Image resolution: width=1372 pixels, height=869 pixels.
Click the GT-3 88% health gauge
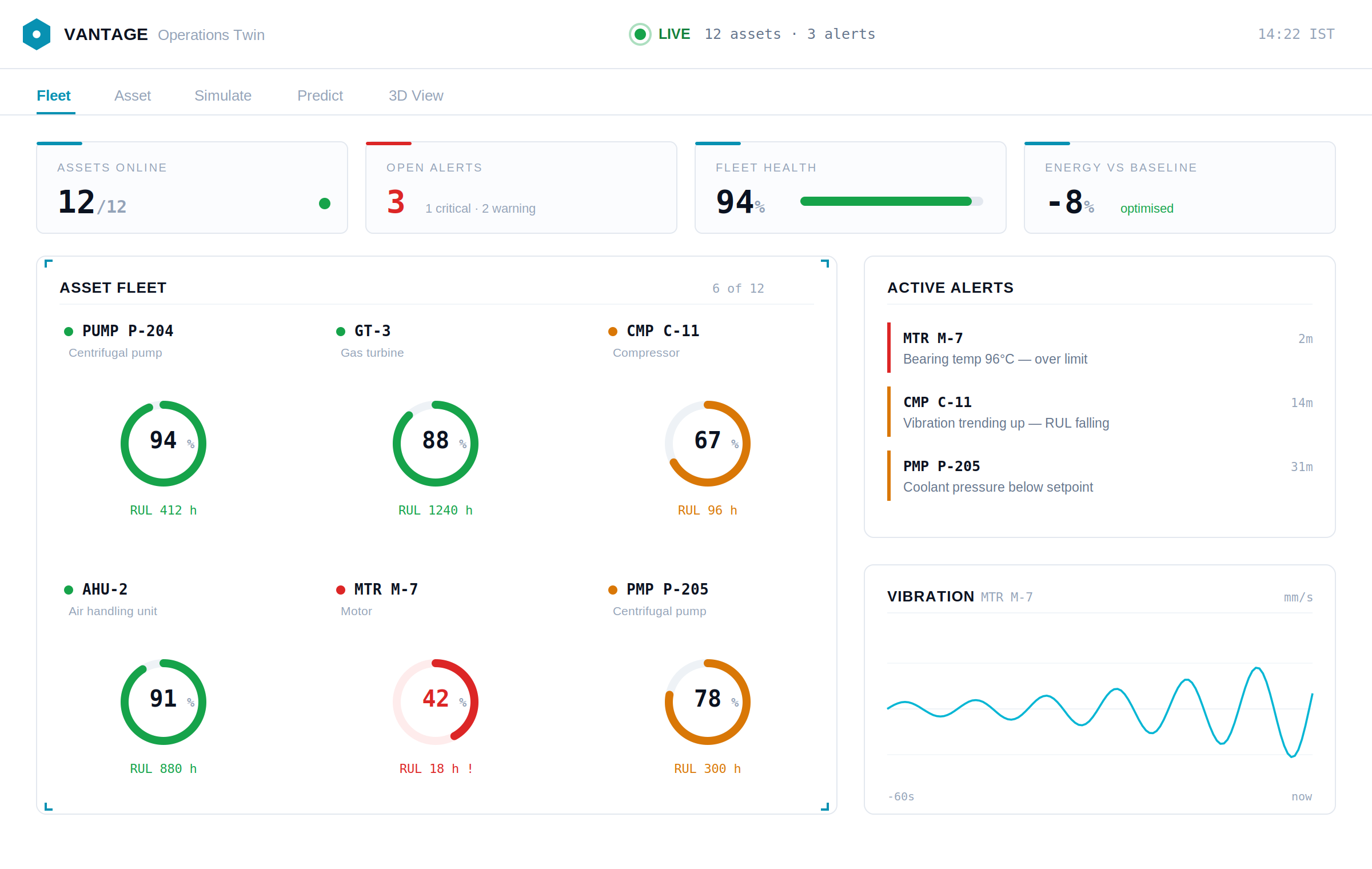pyautogui.click(x=436, y=444)
